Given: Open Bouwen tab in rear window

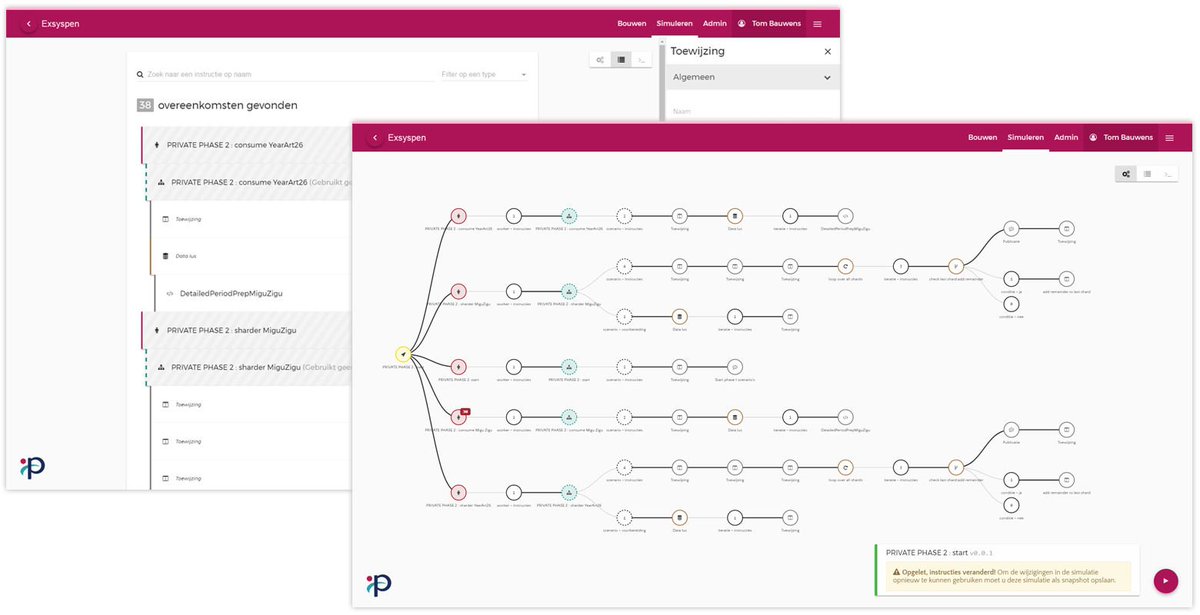Looking at the screenshot, I should click(632, 23).
